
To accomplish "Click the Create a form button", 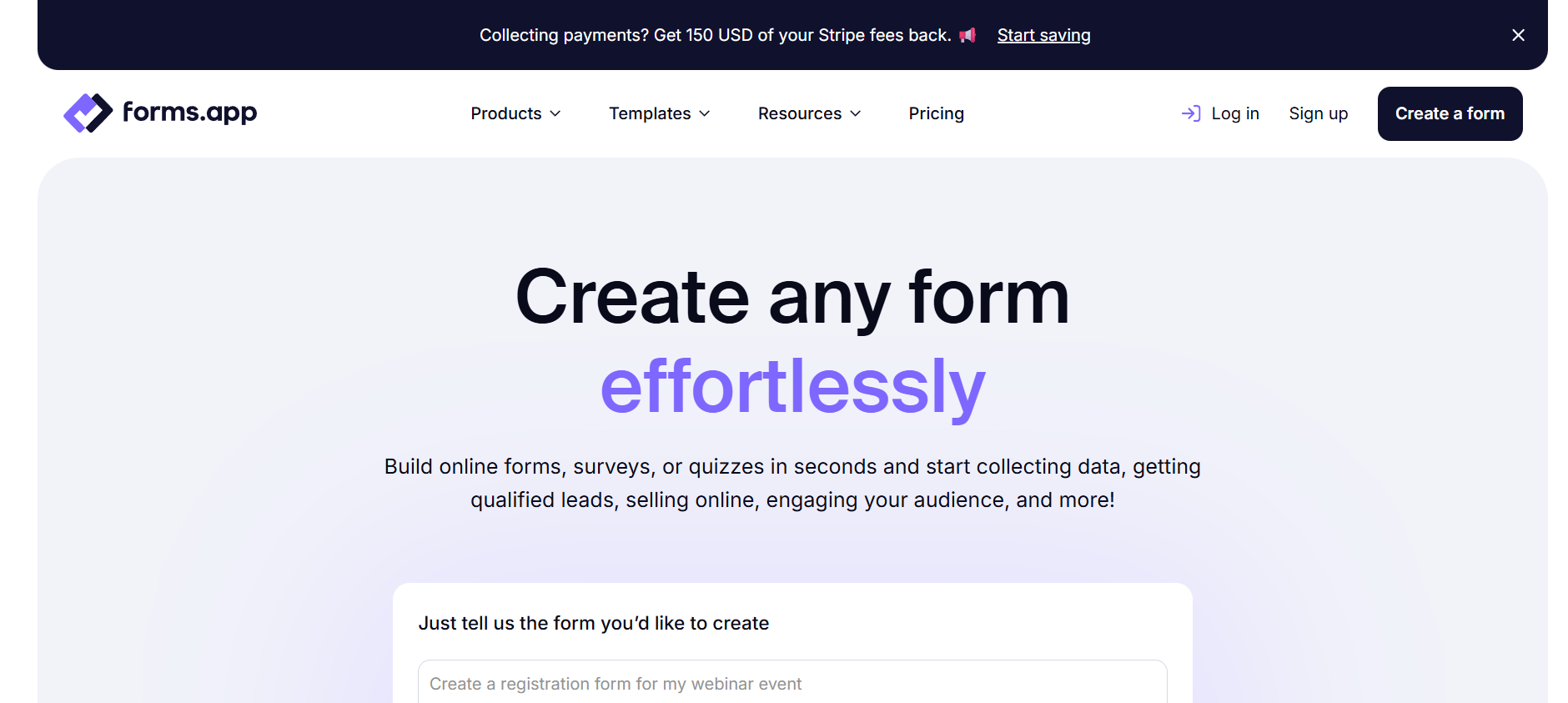I will click(1450, 113).
